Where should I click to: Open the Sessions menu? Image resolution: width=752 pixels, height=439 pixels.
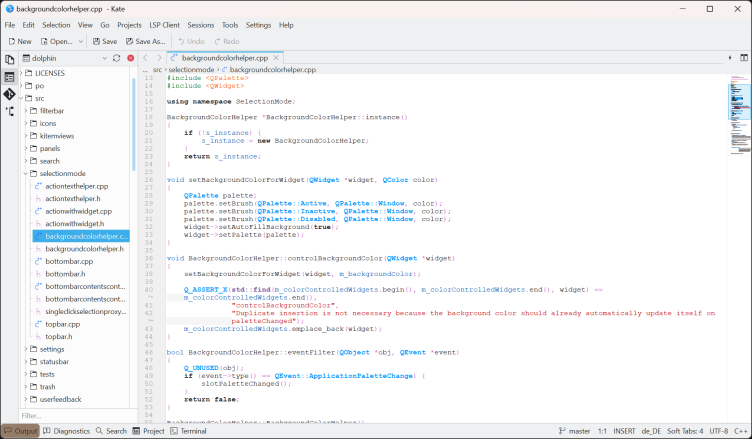coord(202,24)
